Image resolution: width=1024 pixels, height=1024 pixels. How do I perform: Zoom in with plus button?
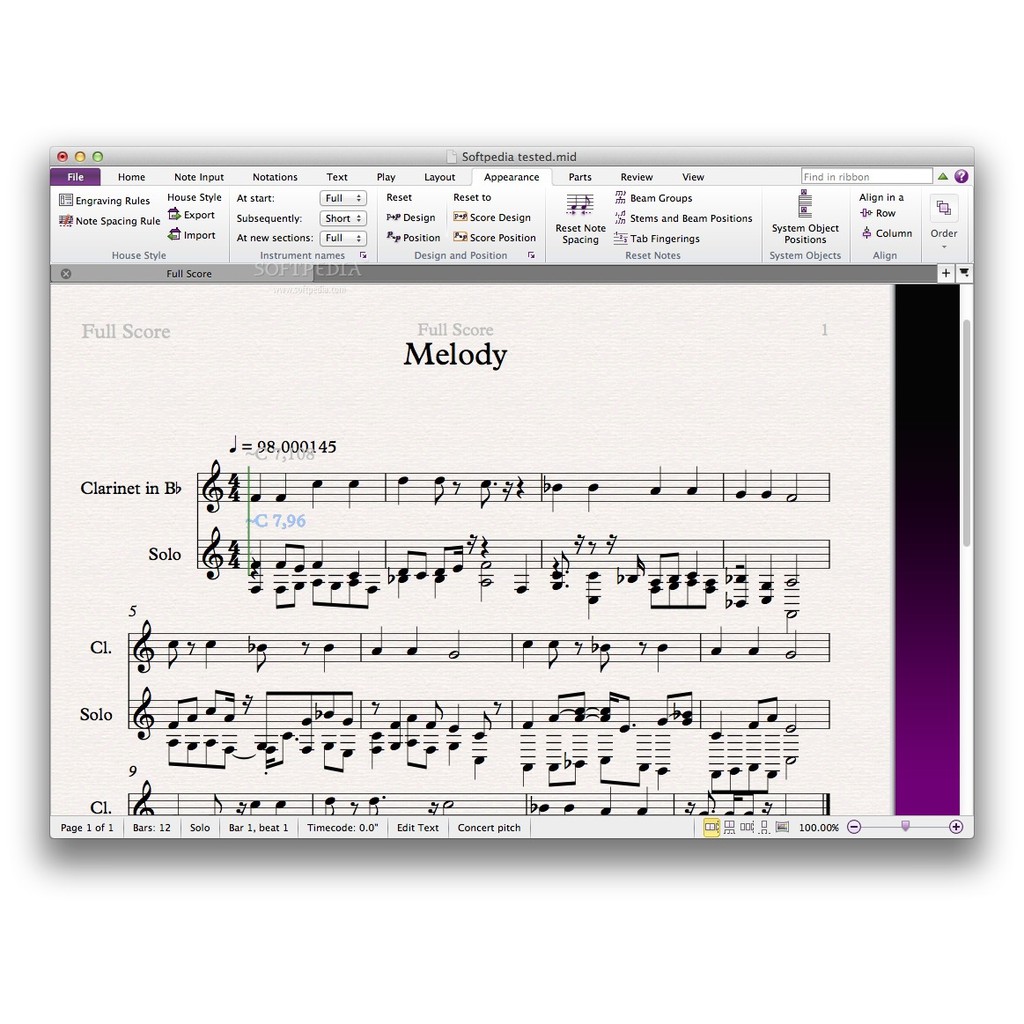coord(956,827)
